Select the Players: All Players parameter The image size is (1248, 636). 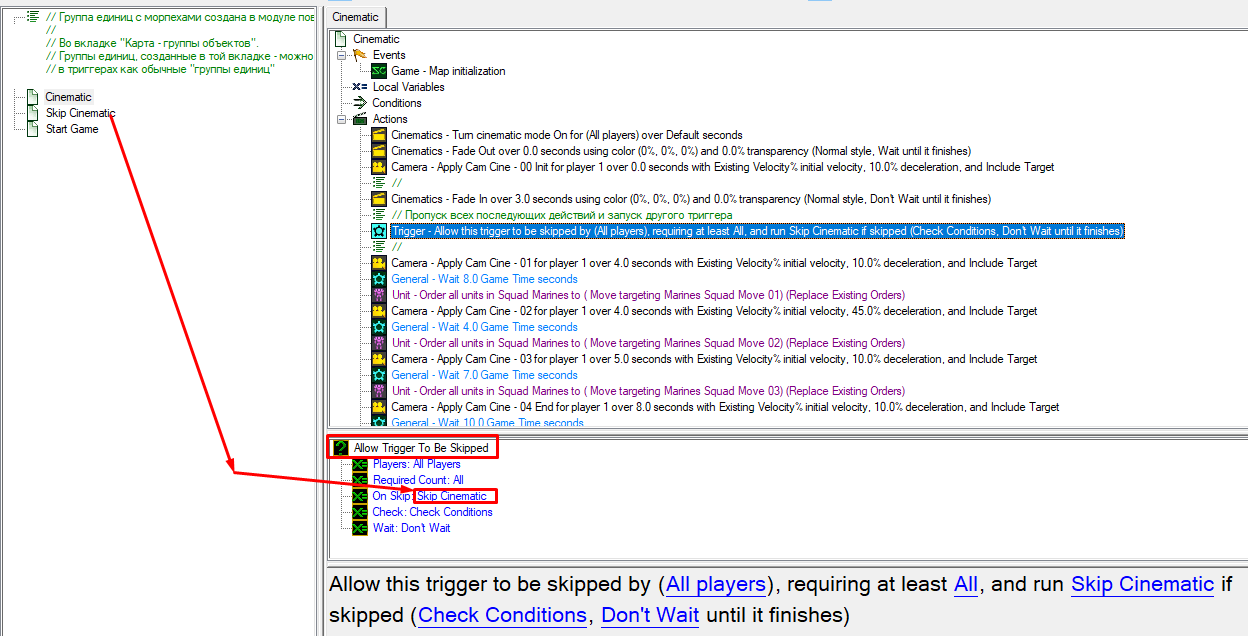pyautogui.click(x=417, y=464)
